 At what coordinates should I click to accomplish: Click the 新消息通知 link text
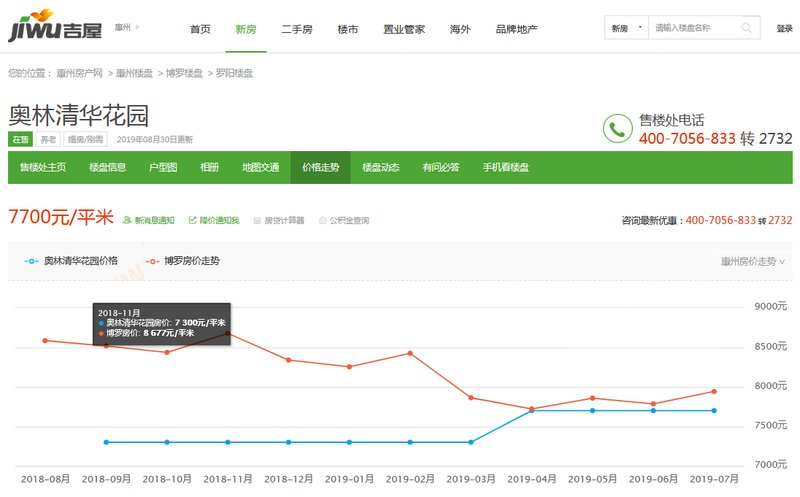pyautogui.click(x=154, y=220)
